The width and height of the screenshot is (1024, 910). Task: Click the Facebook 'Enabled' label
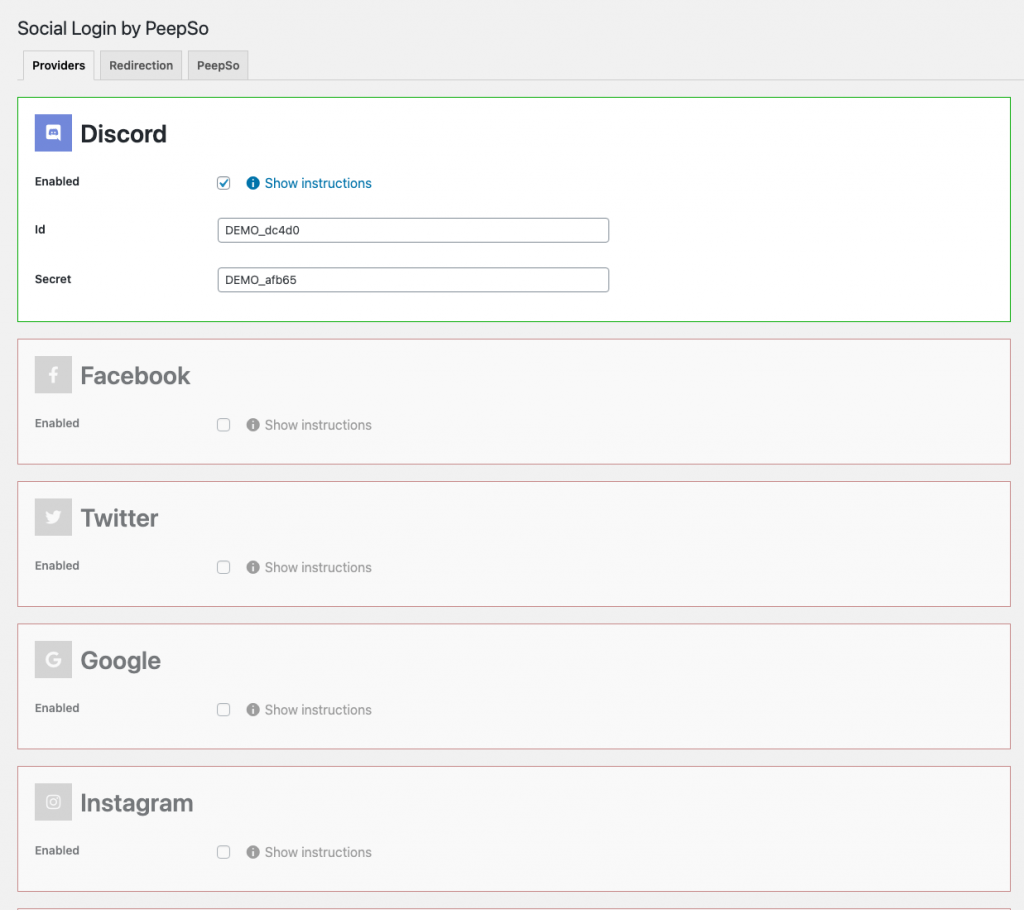57,423
